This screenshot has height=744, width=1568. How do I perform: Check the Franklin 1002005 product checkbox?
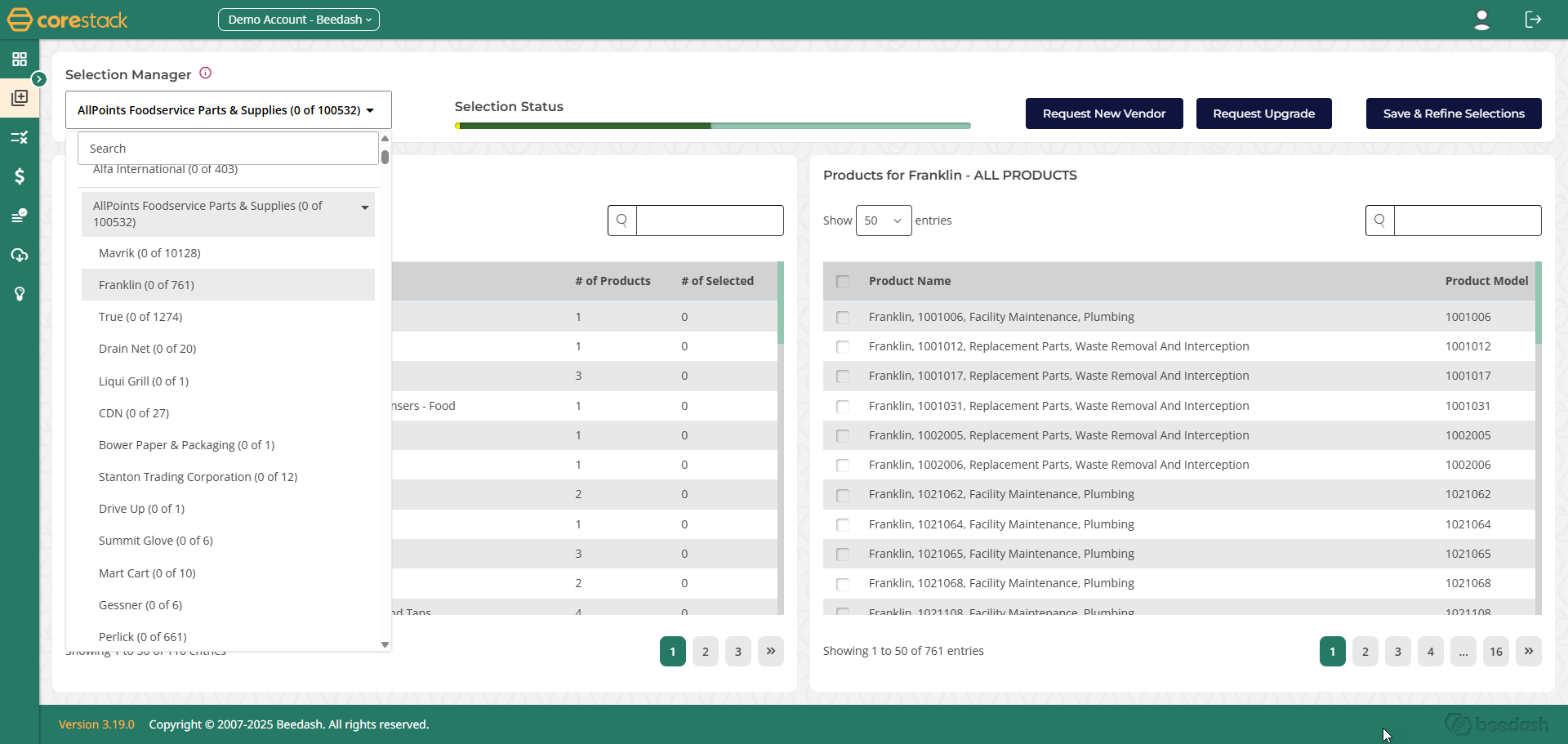843,436
